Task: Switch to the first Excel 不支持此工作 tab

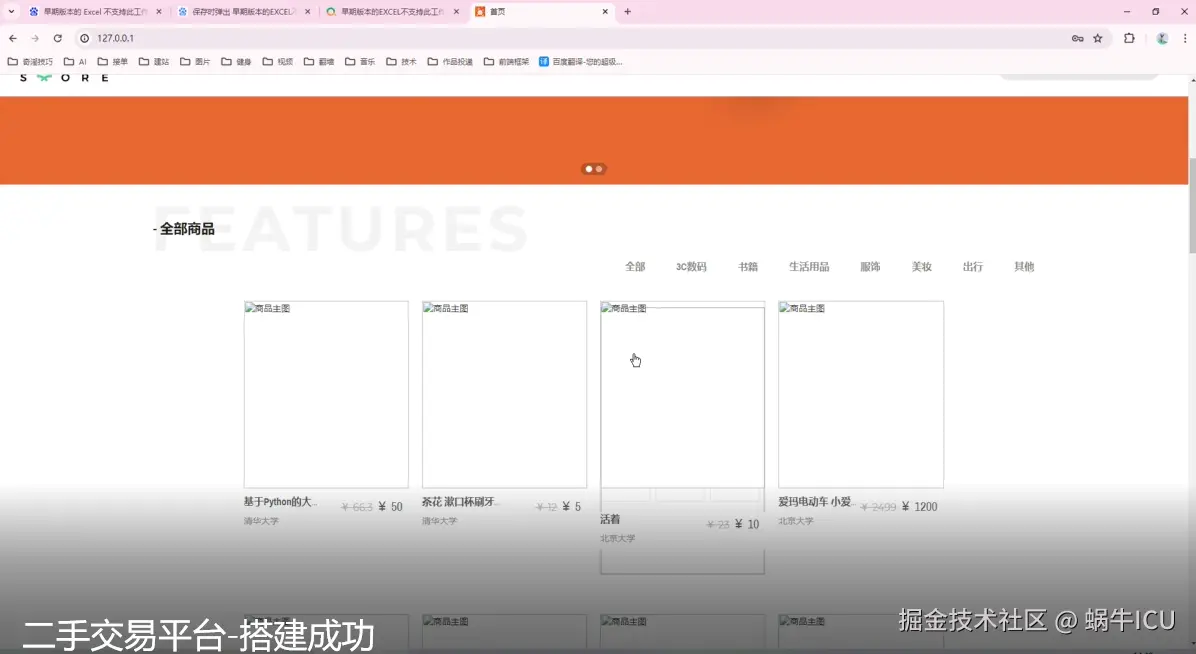Action: [x=95, y=11]
